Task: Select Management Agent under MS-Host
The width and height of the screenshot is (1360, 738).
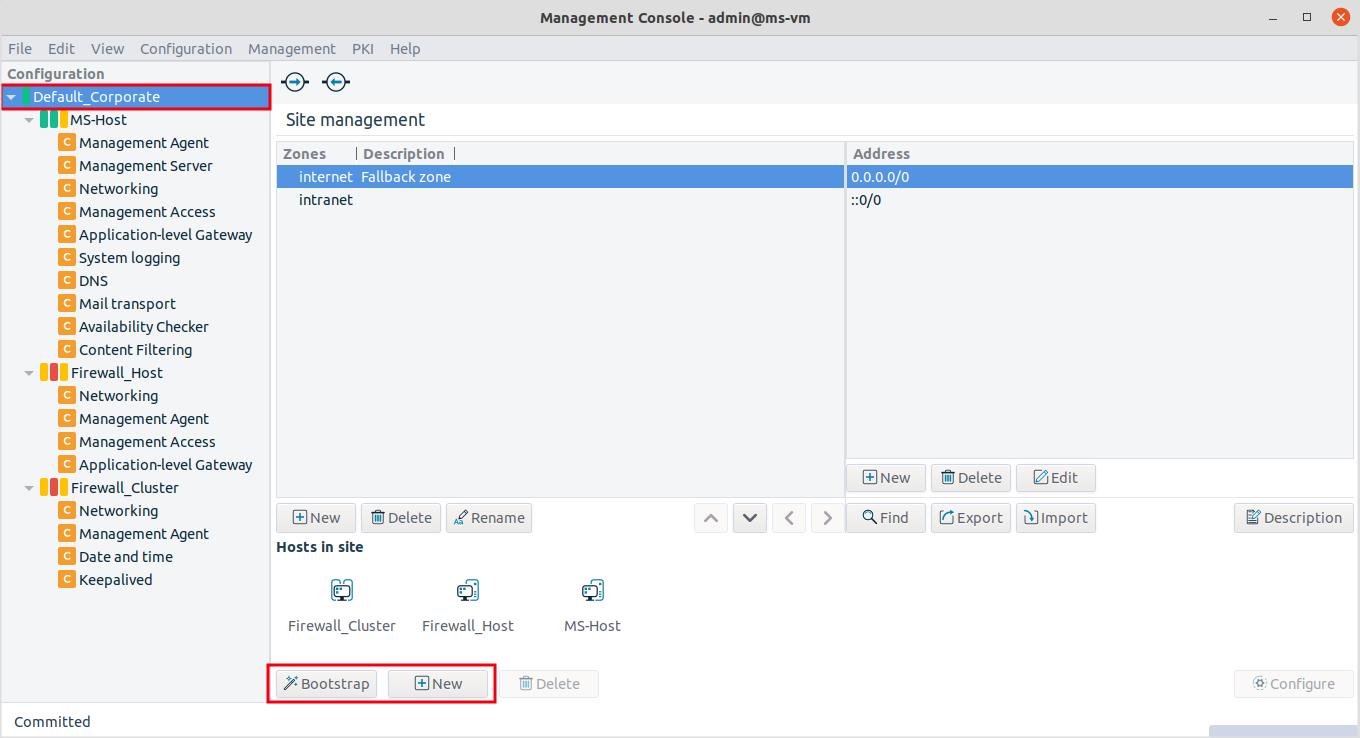Action: click(144, 143)
